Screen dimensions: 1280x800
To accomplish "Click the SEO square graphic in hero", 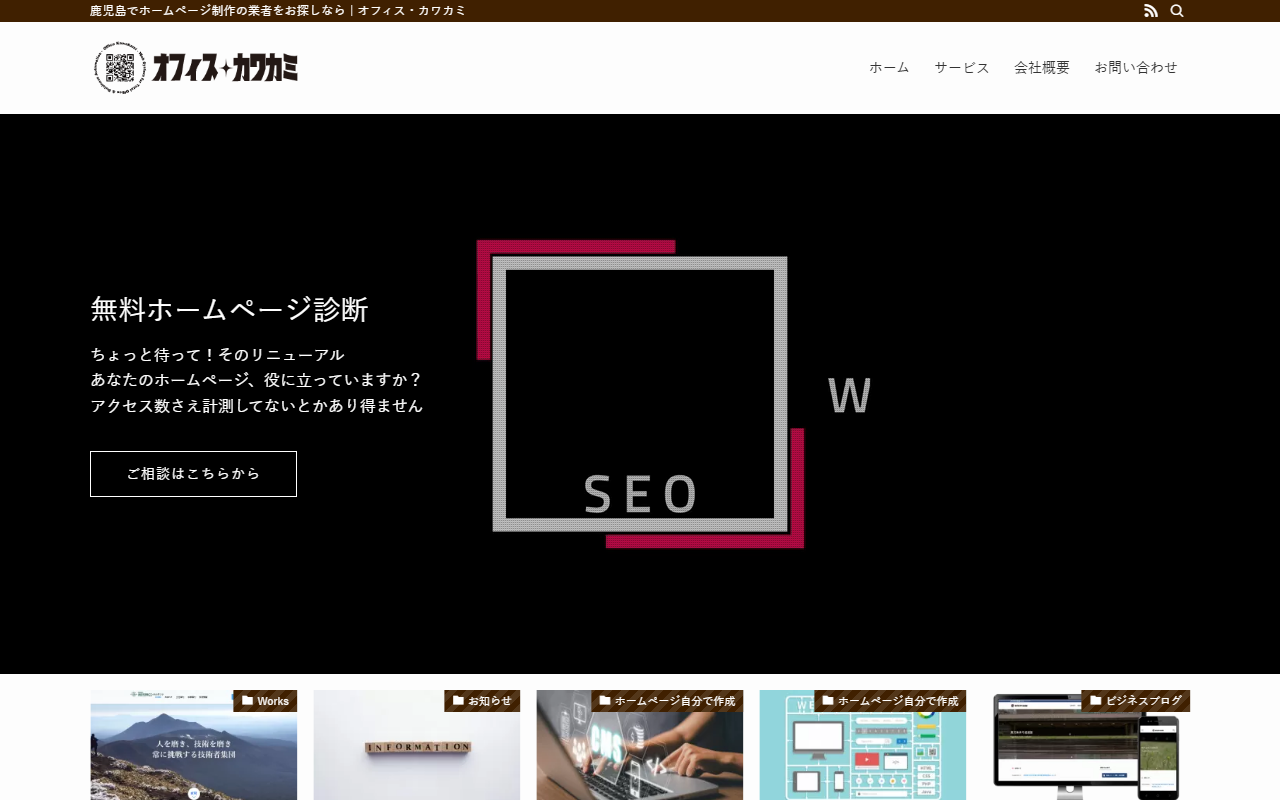I will 640,394.
